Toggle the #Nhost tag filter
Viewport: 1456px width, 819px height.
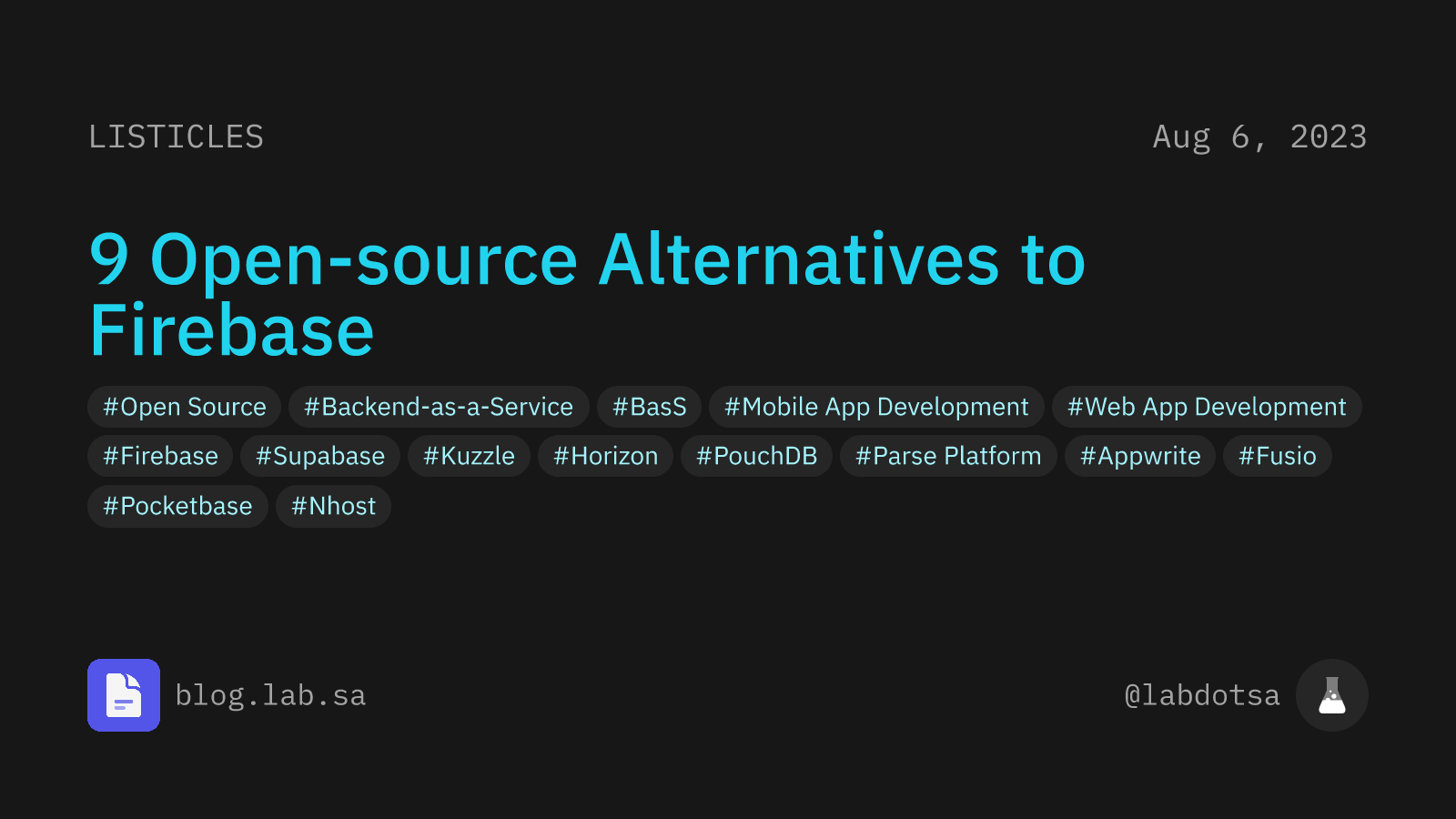[x=333, y=506]
